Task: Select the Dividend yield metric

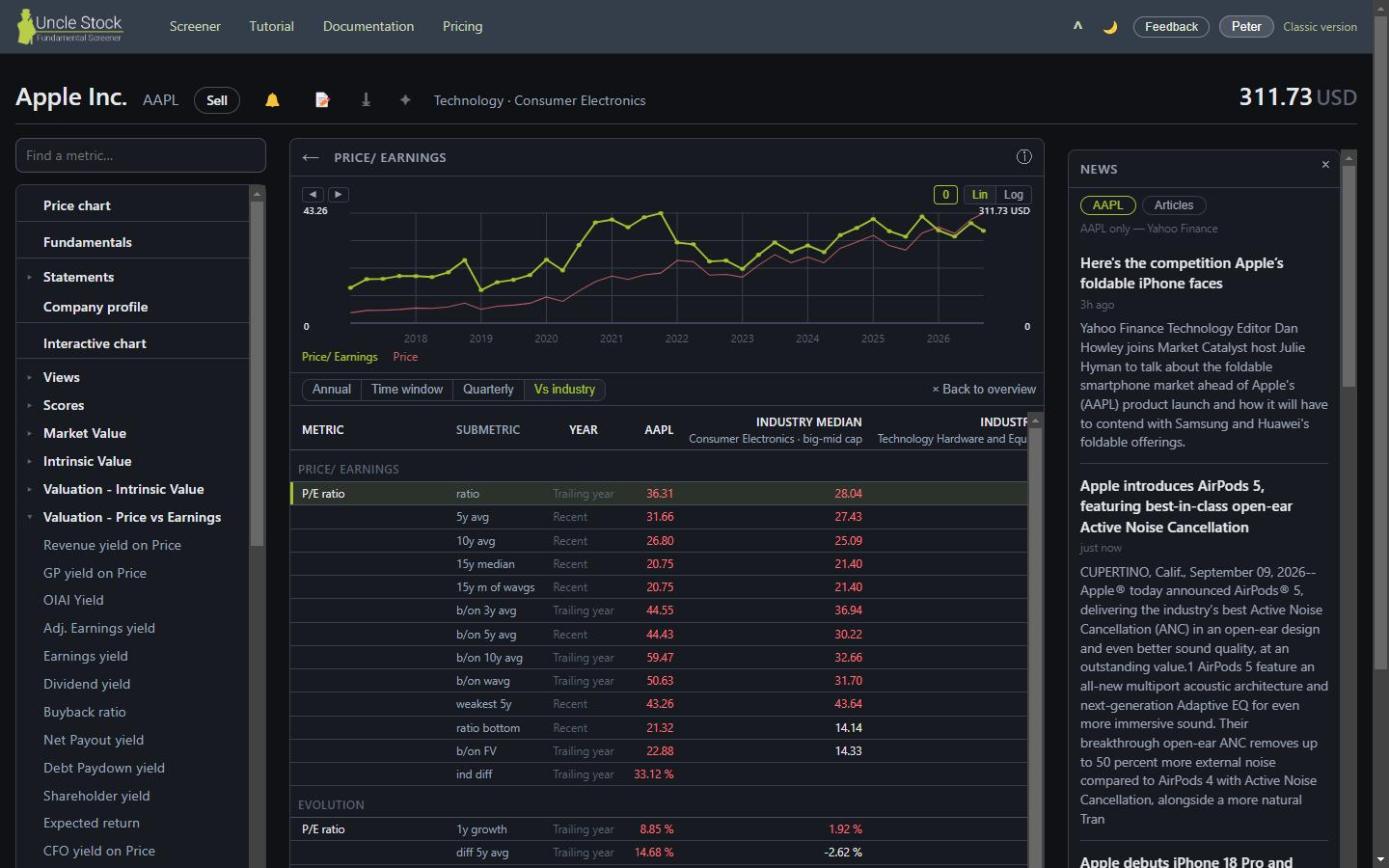Action: point(86,684)
